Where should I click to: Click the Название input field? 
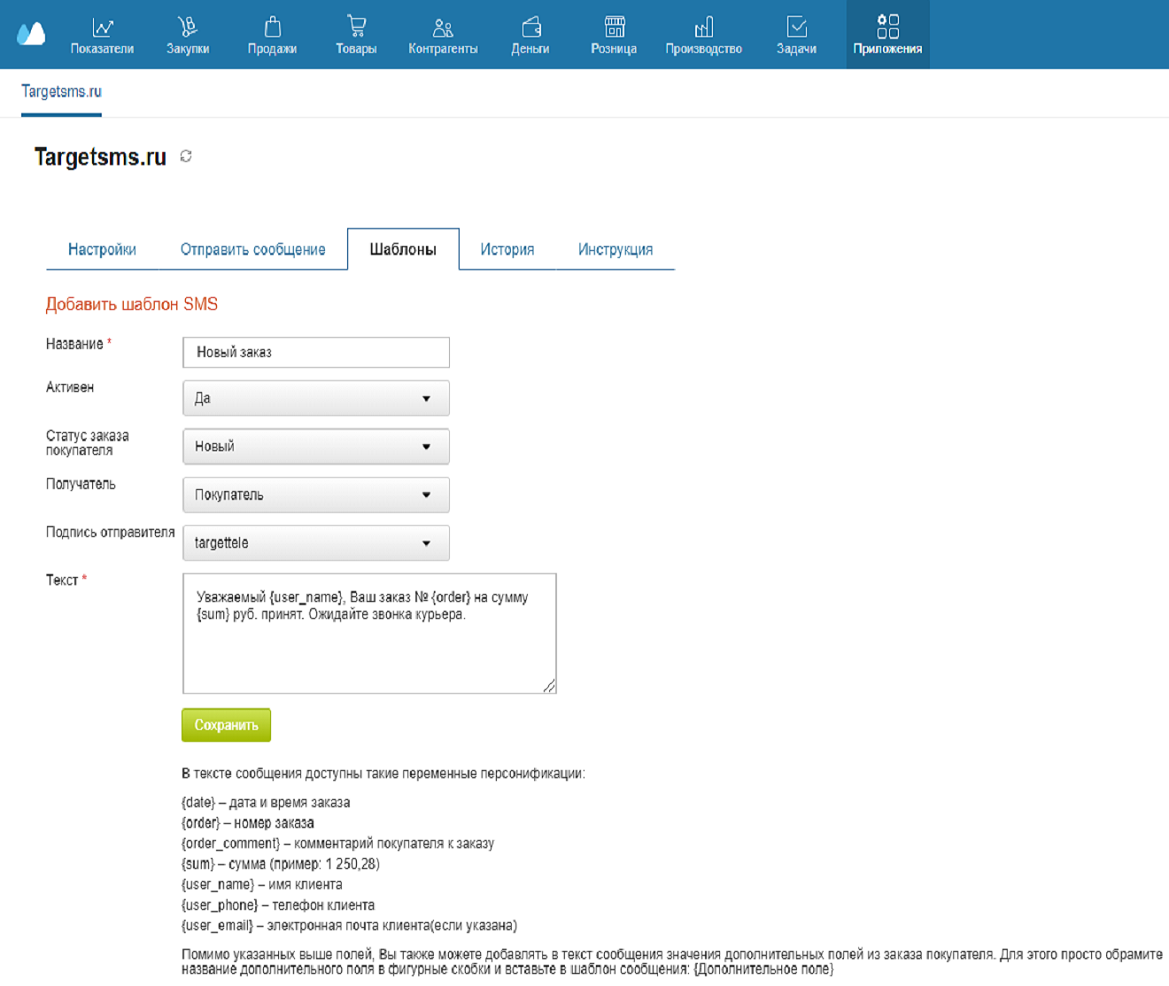coord(316,353)
